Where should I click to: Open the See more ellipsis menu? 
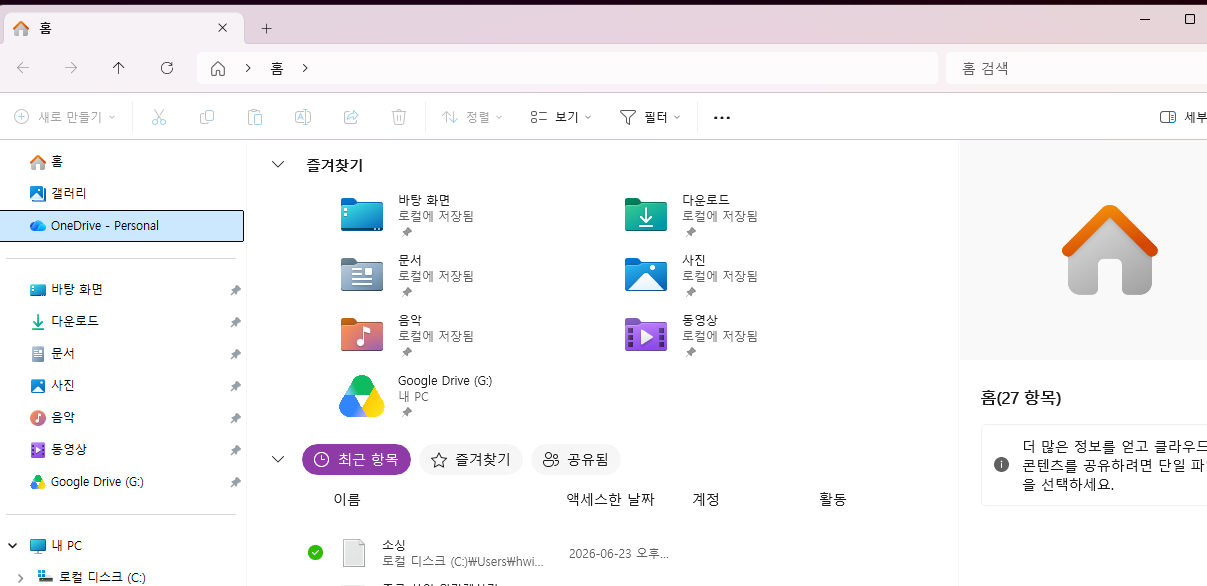[x=722, y=117]
